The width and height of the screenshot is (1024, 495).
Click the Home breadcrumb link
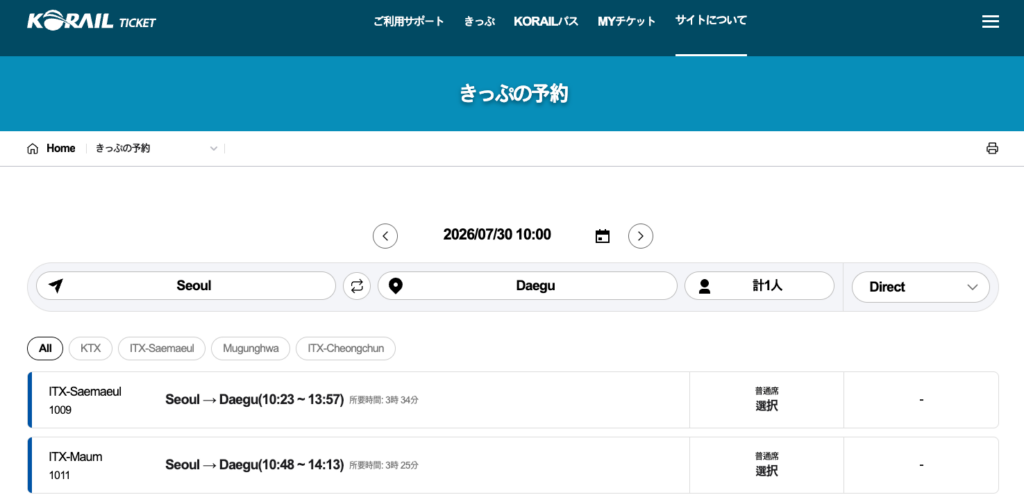[x=61, y=148]
